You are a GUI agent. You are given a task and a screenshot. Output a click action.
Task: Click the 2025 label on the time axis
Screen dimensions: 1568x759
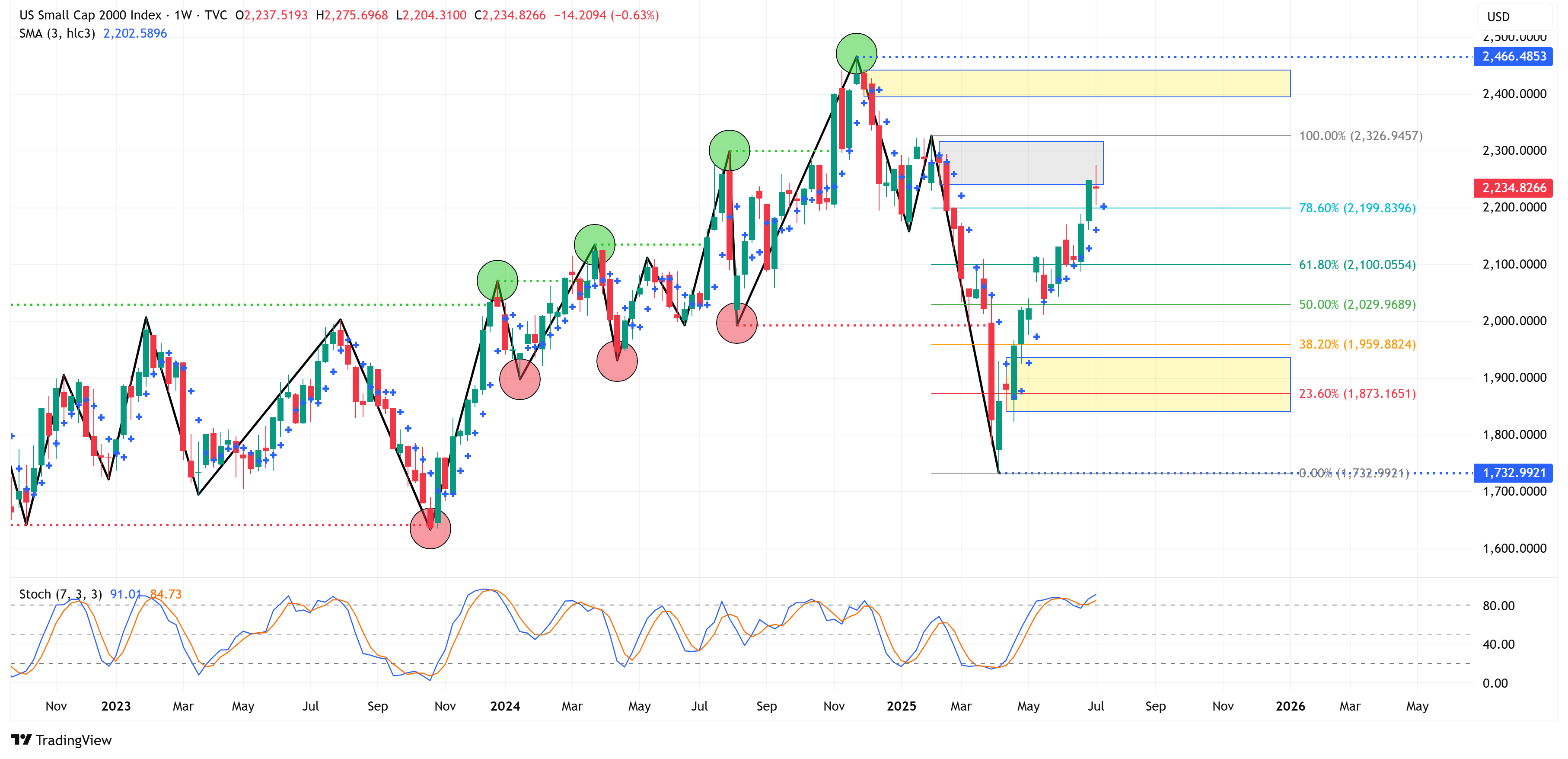coord(901,706)
